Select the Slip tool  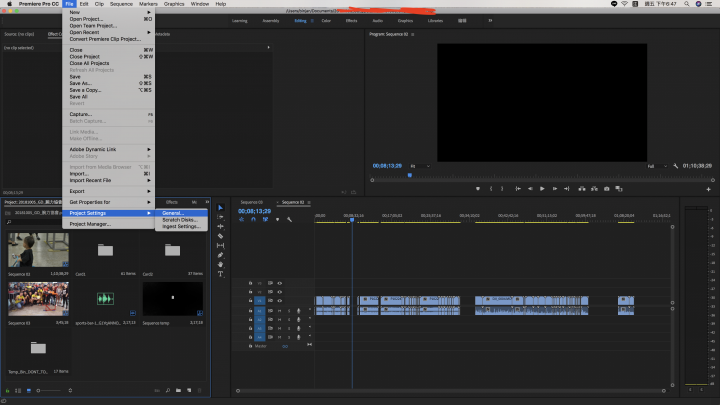pos(220,246)
